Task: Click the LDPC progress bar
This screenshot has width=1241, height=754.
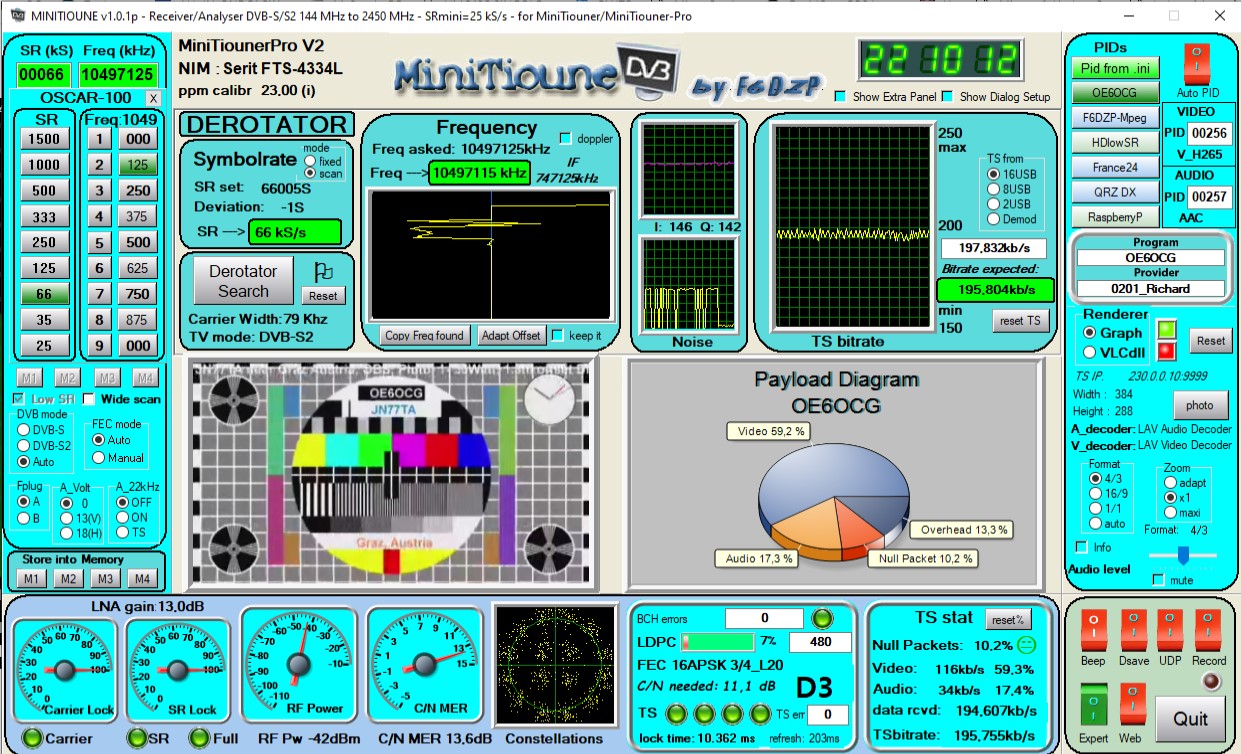Action: (718, 641)
